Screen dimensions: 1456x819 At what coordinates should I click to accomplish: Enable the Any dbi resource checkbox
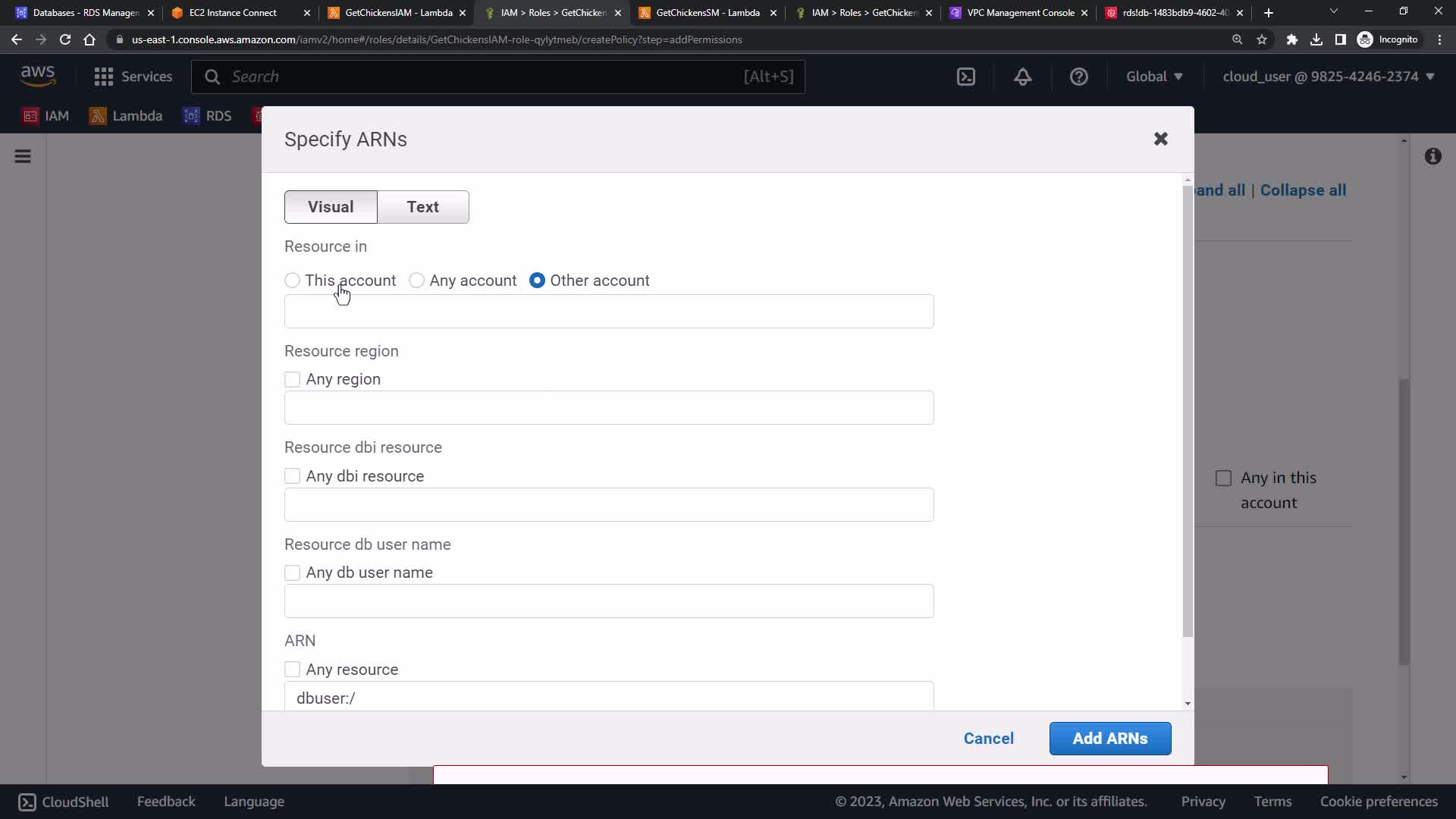tap(293, 476)
